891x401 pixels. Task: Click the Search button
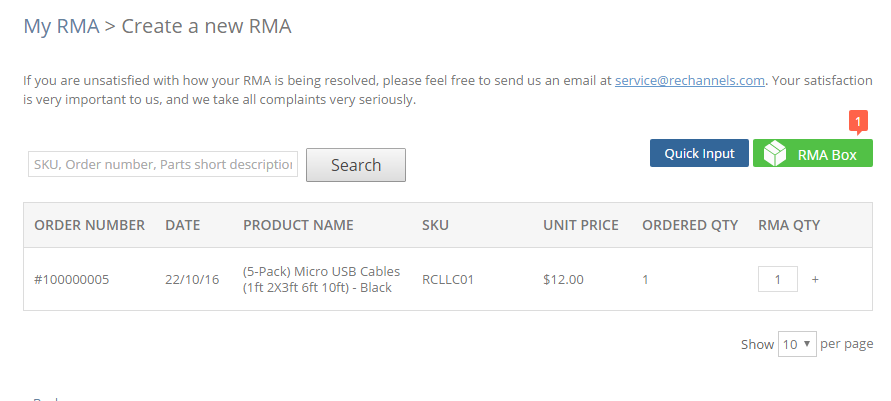point(356,165)
